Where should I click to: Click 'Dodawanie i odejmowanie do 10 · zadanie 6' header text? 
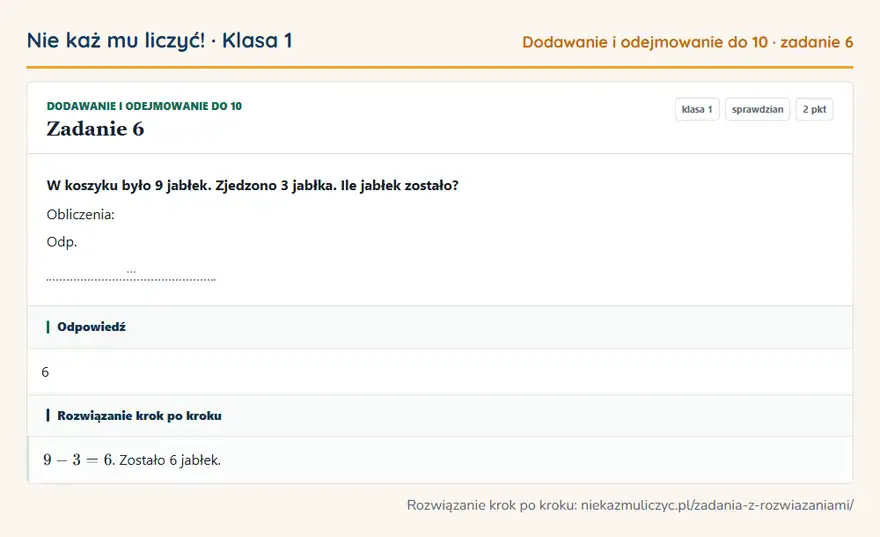click(x=688, y=42)
